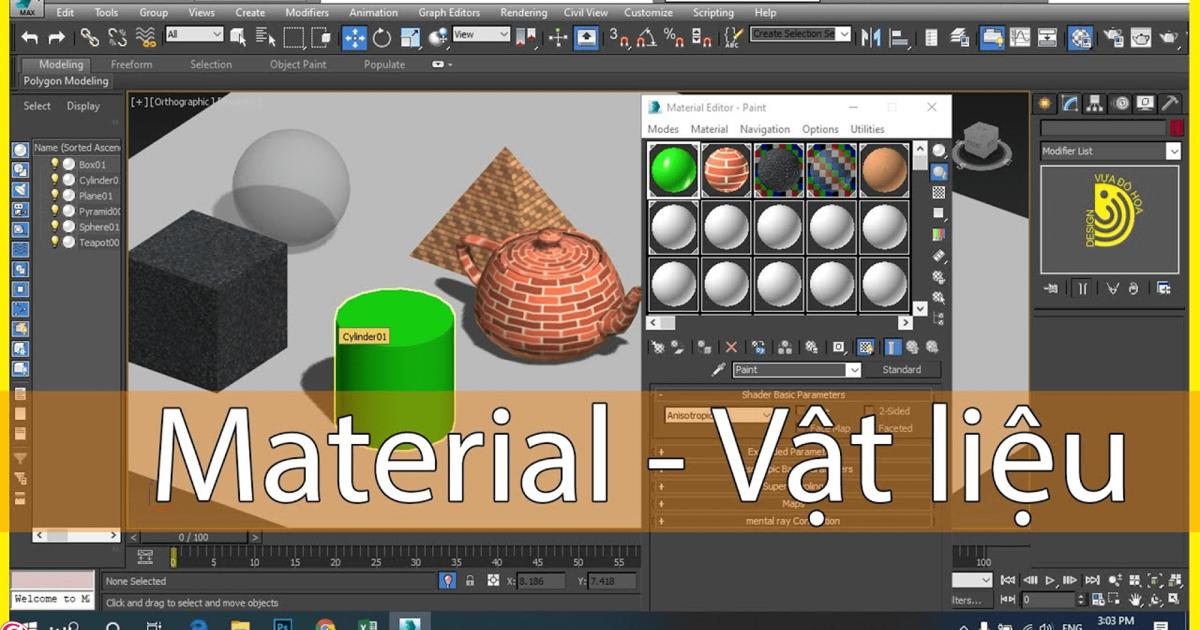
Task: Choose the Bind to Space Warp tool
Action: tap(146, 38)
